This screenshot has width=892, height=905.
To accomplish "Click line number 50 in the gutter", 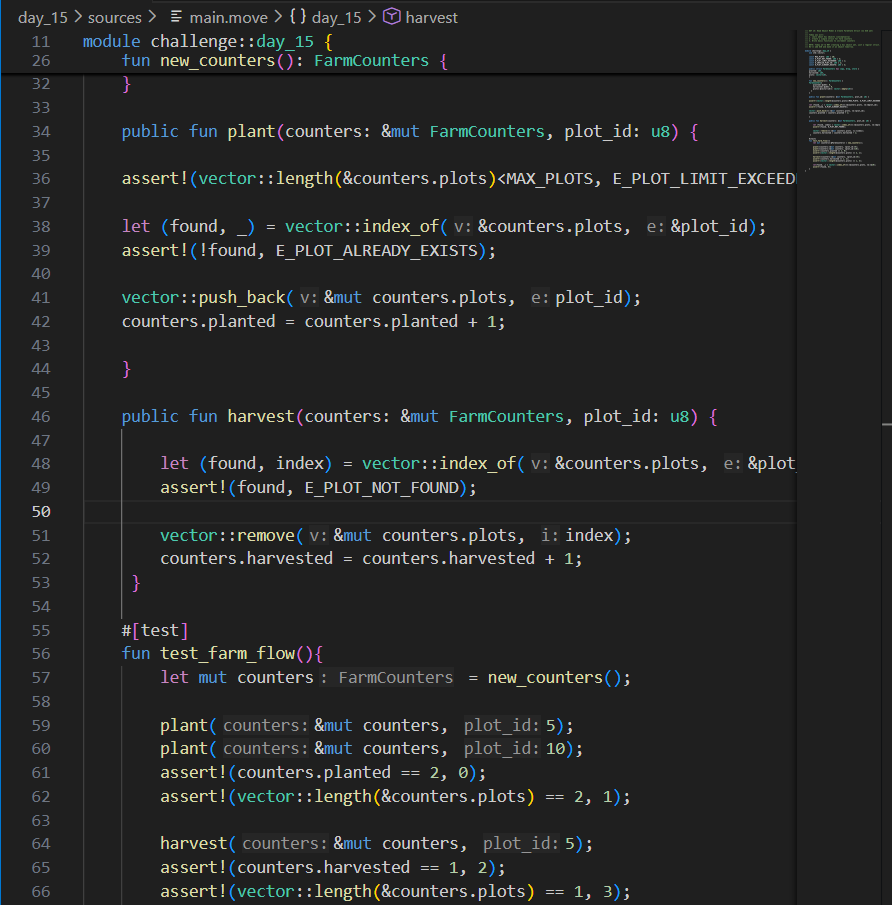I will click(41, 512).
